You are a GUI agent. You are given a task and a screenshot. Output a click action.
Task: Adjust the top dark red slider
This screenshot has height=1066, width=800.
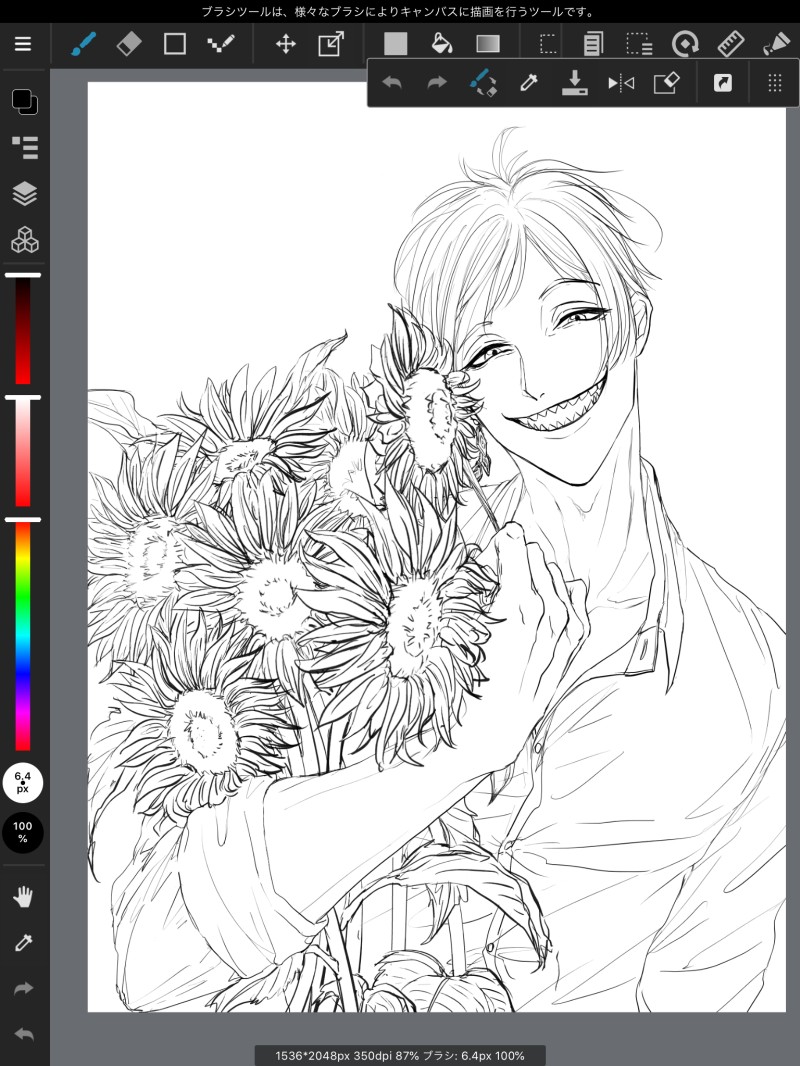(23, 329)
